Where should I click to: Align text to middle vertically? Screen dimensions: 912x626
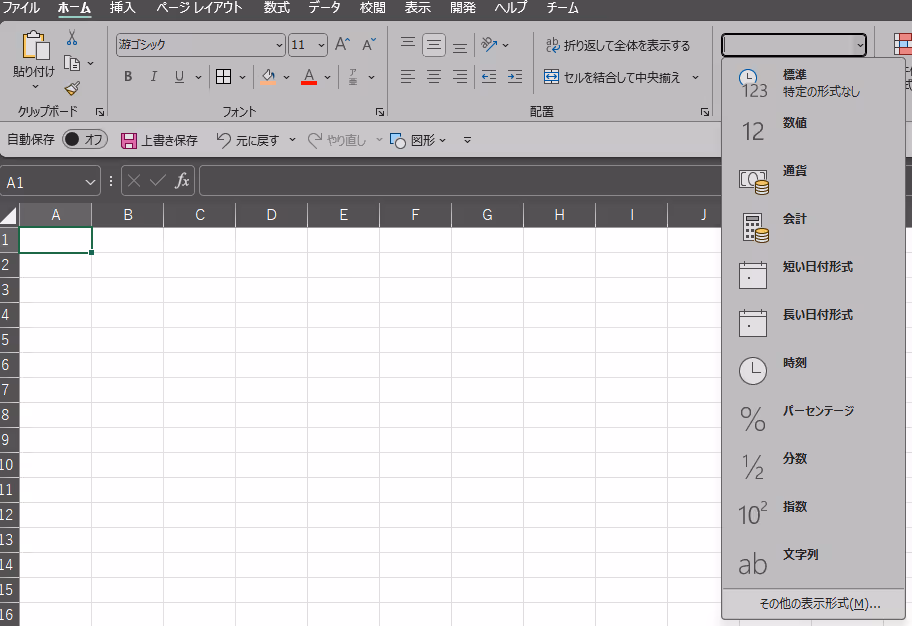tap(434, 45)
